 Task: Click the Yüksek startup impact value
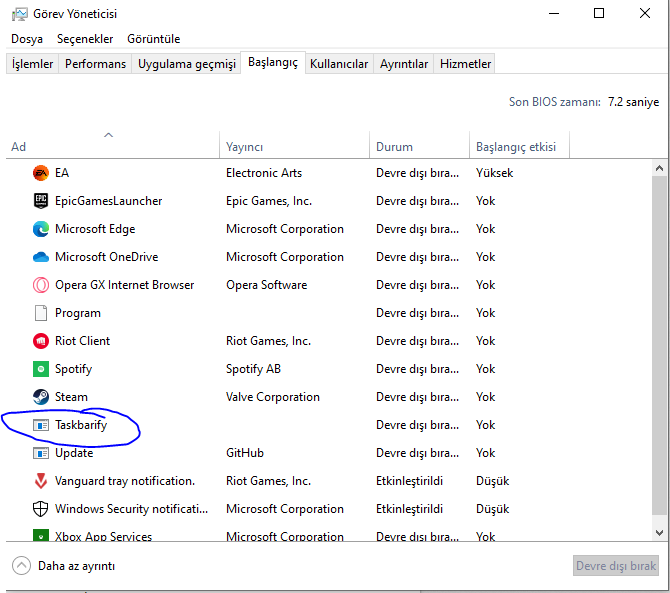494,173
